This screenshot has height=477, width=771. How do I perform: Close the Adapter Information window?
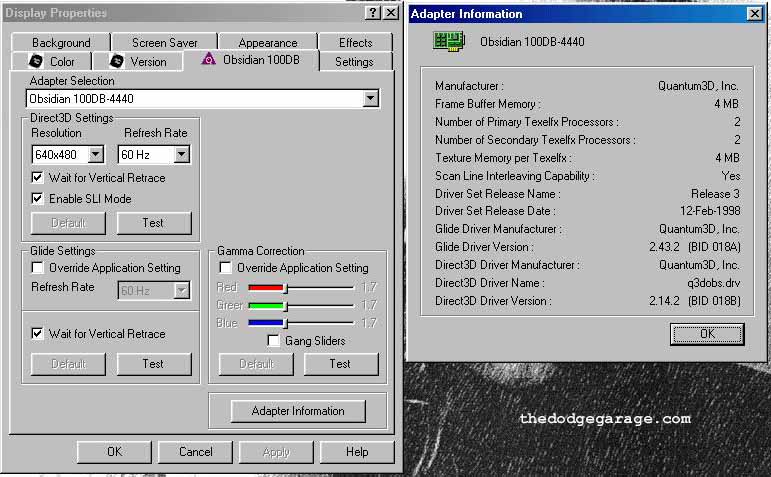pos(755,14)
